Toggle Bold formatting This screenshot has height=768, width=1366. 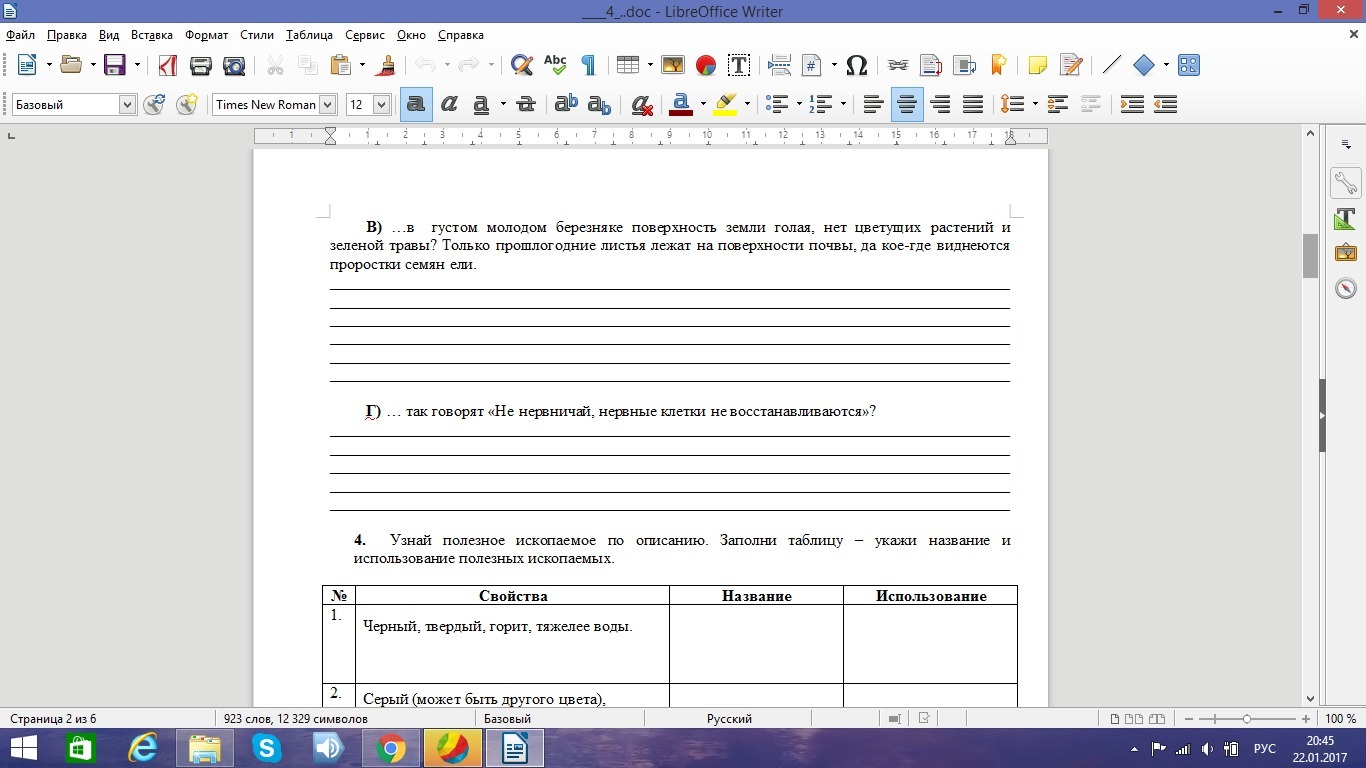click(x=416, y=105)
